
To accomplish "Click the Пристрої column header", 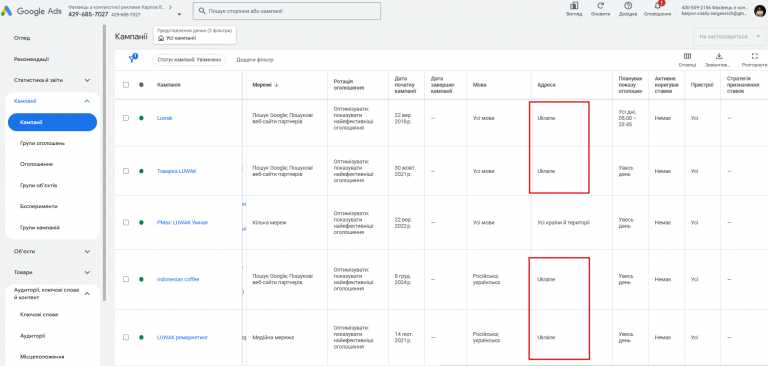I will click(x=702, y=85).
